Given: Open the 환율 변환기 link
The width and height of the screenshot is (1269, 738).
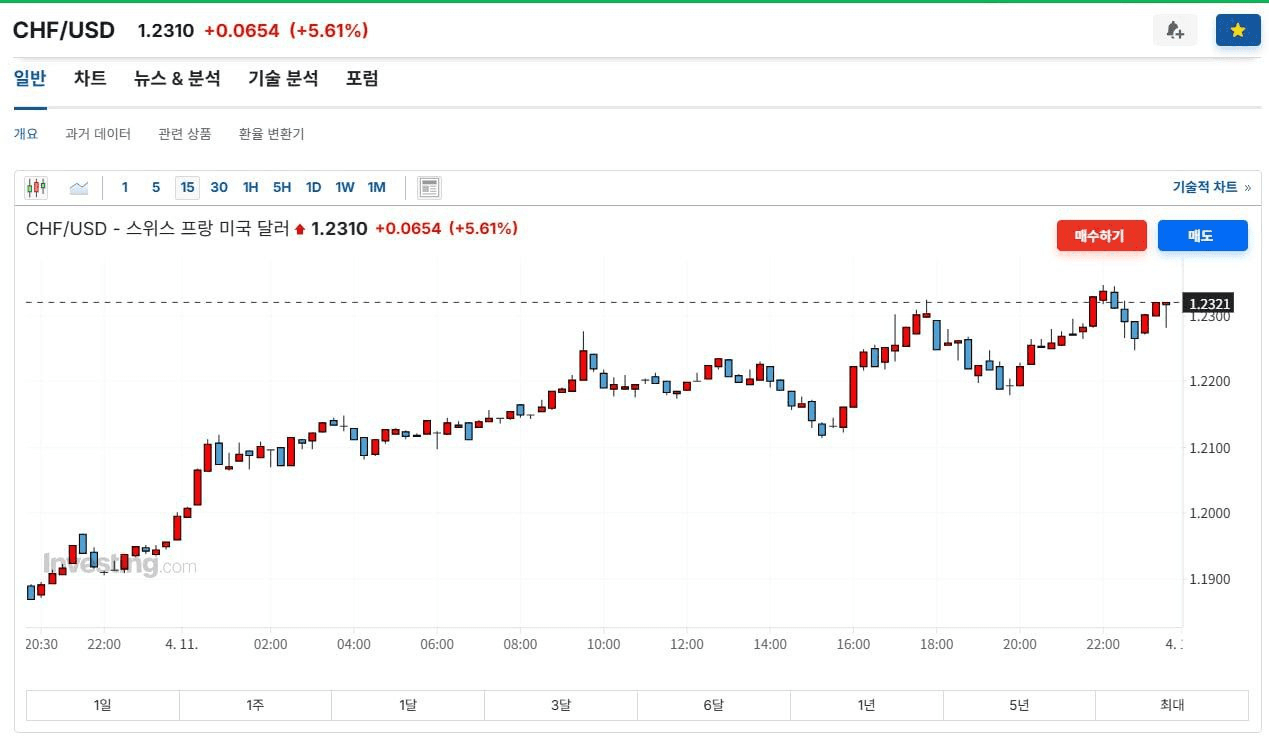Looking at the screenshot, I should (271, 134).
